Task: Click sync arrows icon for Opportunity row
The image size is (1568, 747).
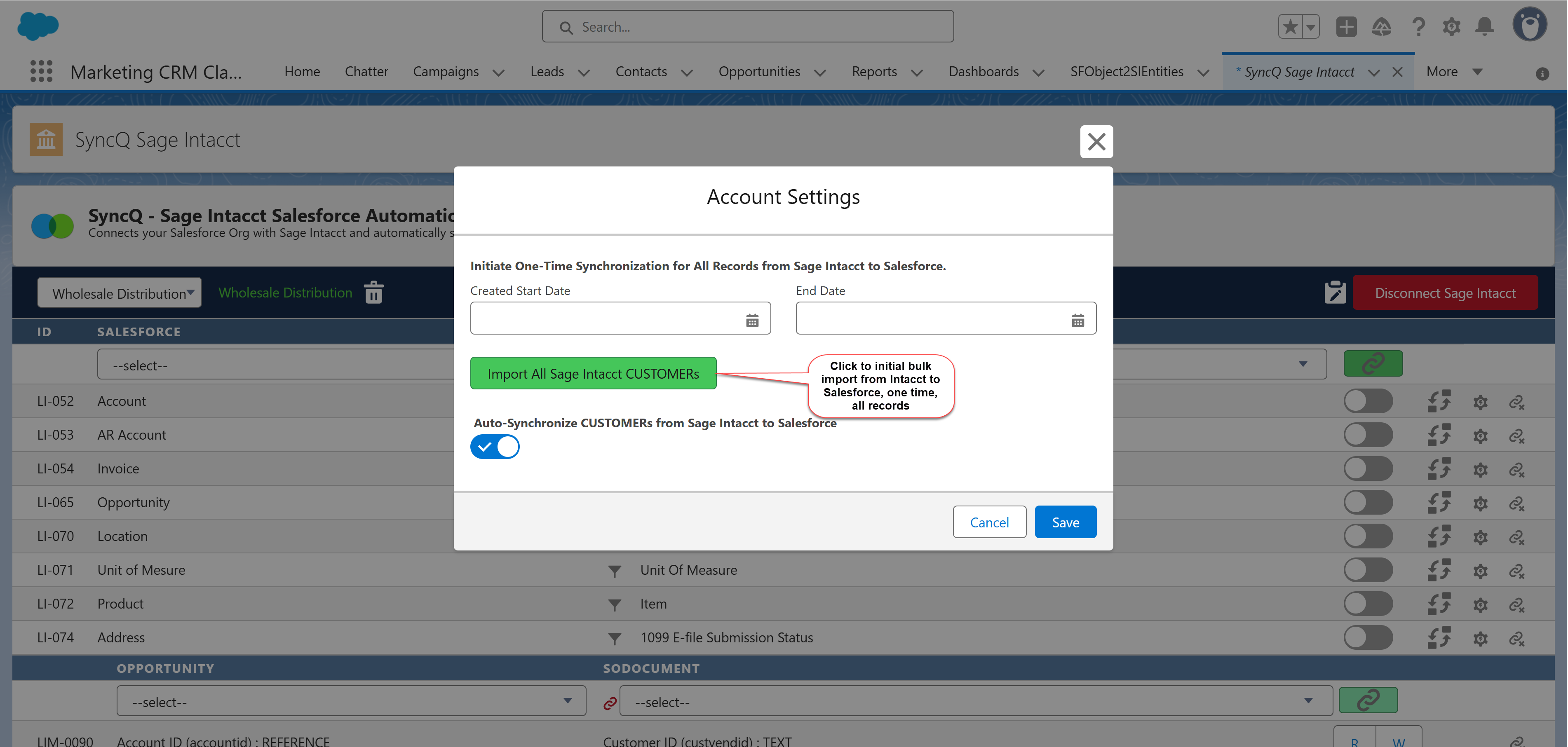Action: tap(1439, 502)
